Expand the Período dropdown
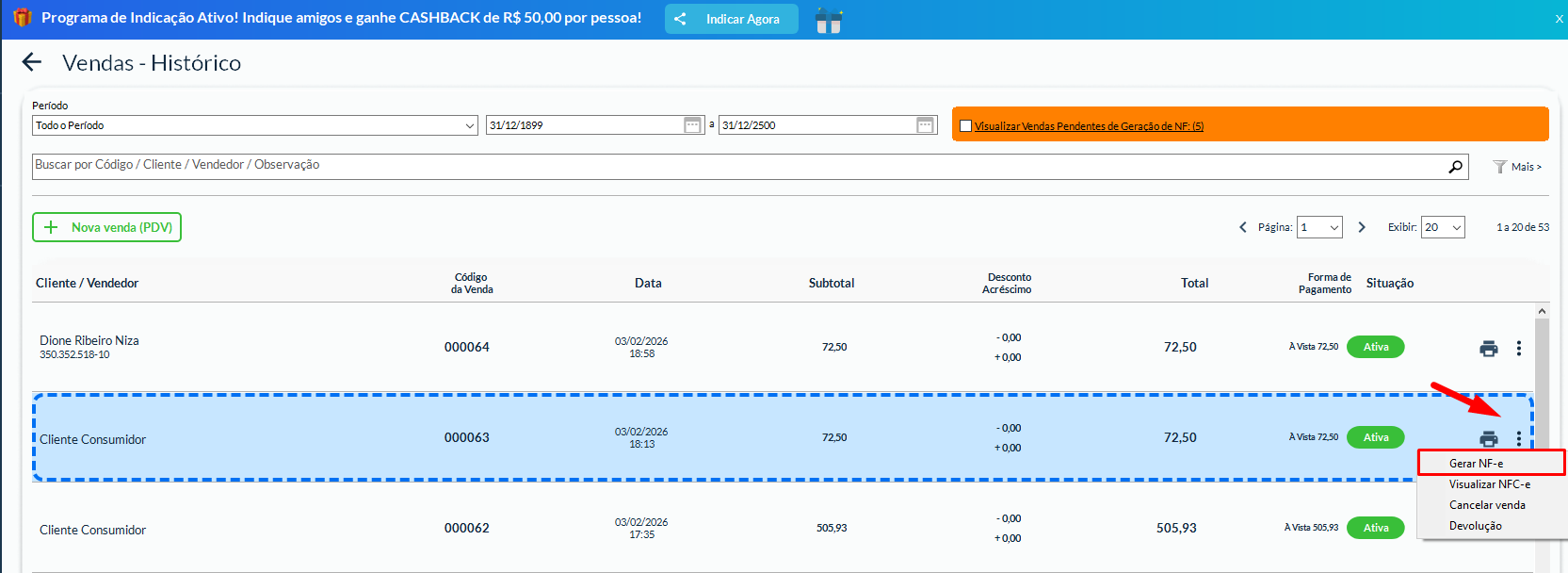 (x=255, y=125)
